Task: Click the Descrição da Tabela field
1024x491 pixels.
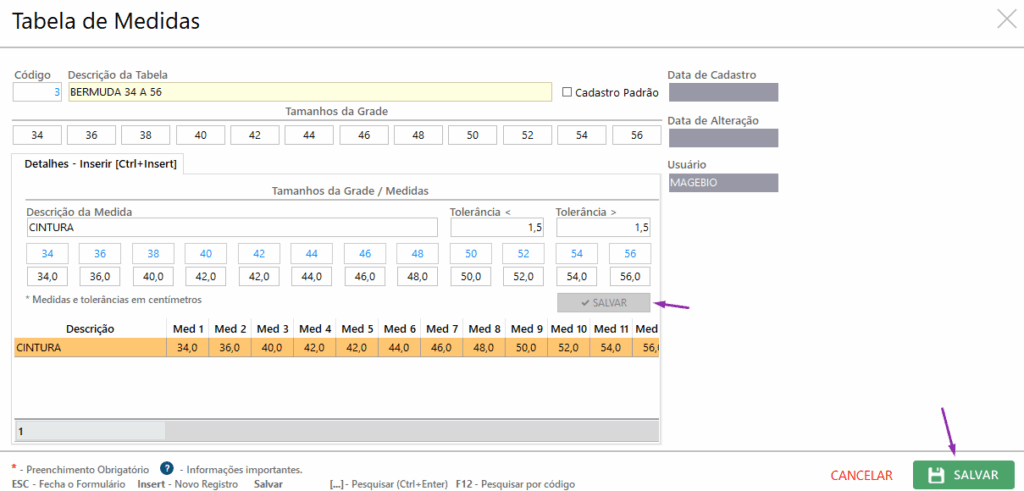Action: coord(309,92)
